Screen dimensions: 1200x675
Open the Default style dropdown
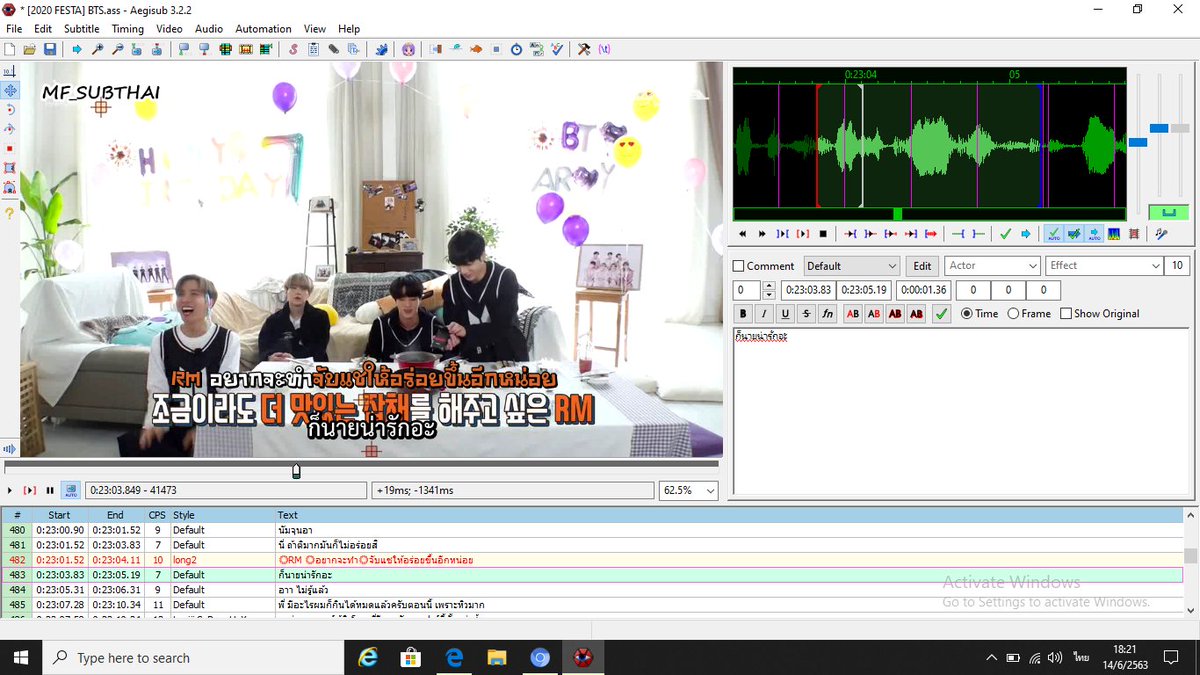click(852, 266)
